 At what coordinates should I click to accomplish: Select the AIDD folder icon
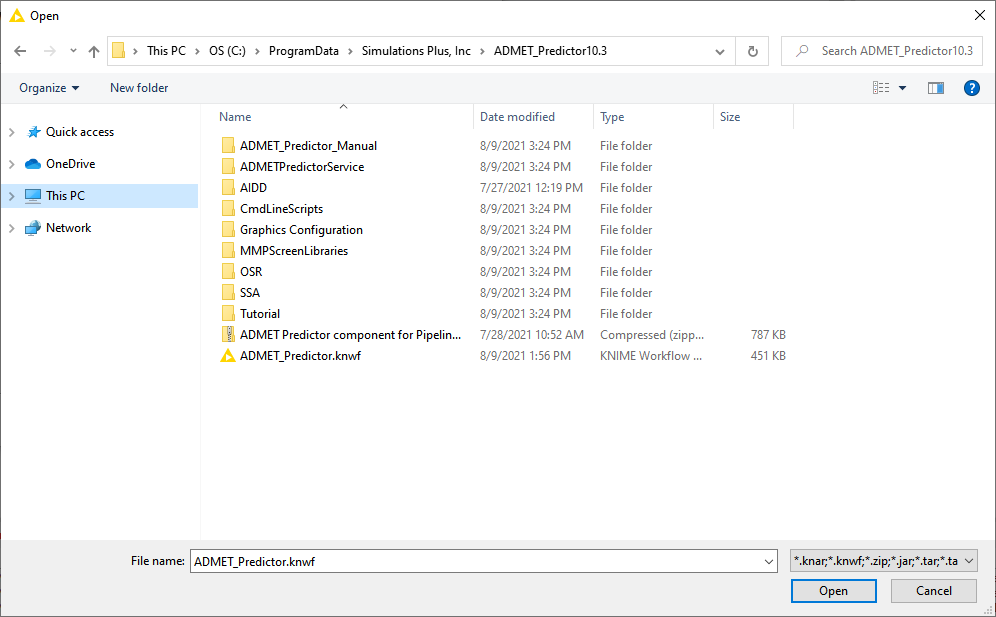228,188
